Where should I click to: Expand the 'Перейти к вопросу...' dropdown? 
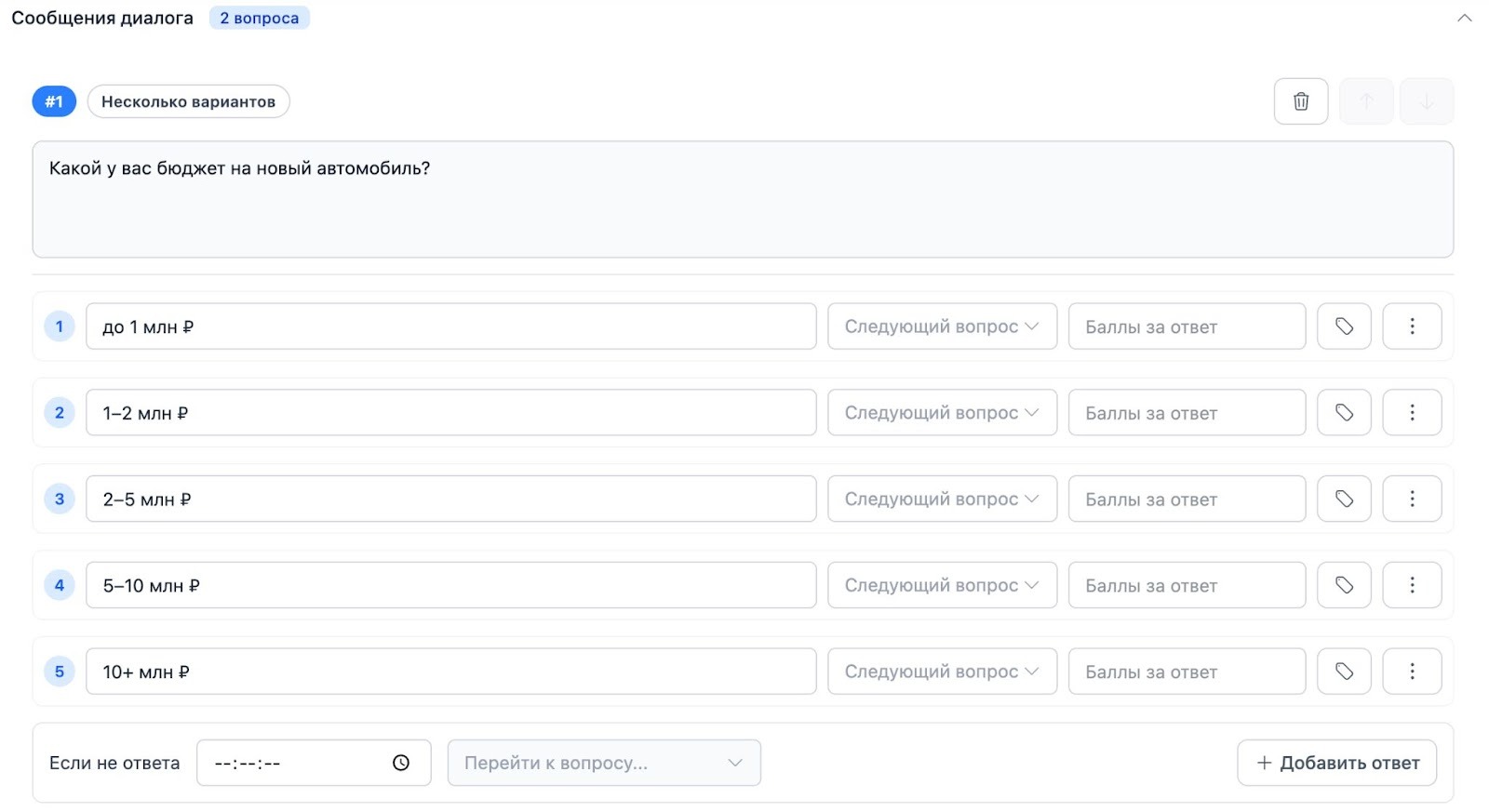[x=604, y=763]
